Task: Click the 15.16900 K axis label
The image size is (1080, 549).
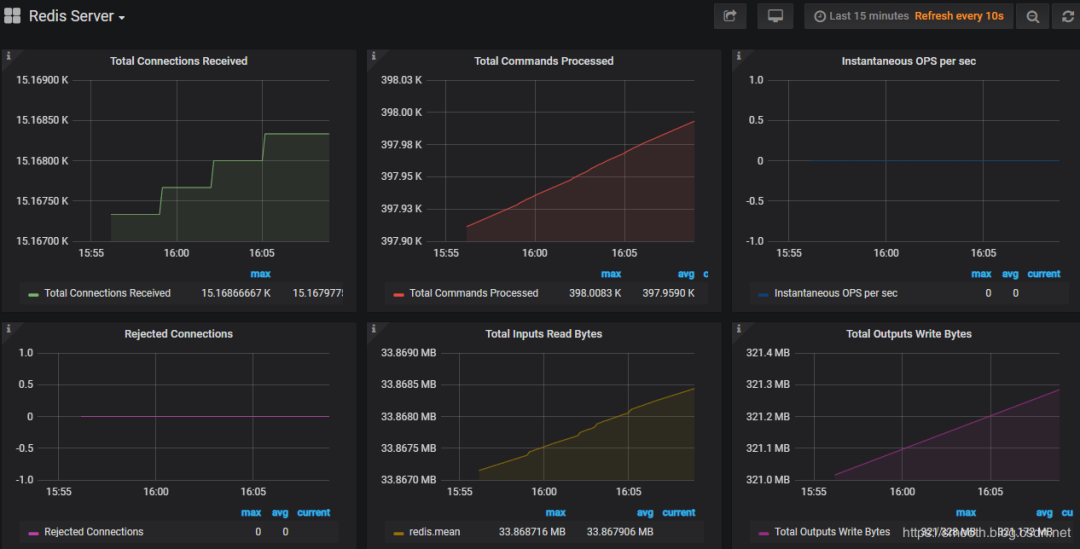Action: click(x=42, y=80)
